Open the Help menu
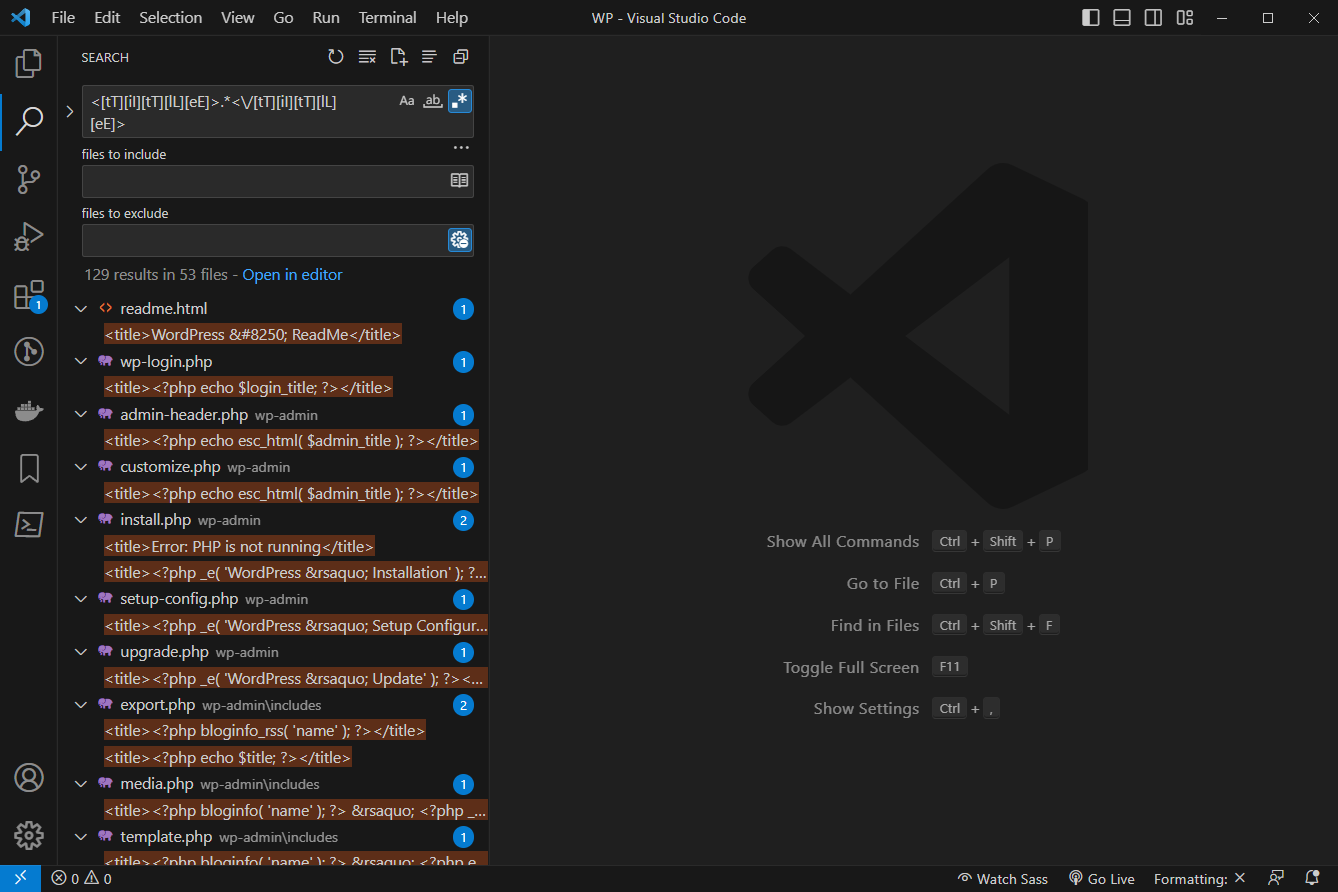The height and width of the screenshot is (892, 1338). point(452,18)
